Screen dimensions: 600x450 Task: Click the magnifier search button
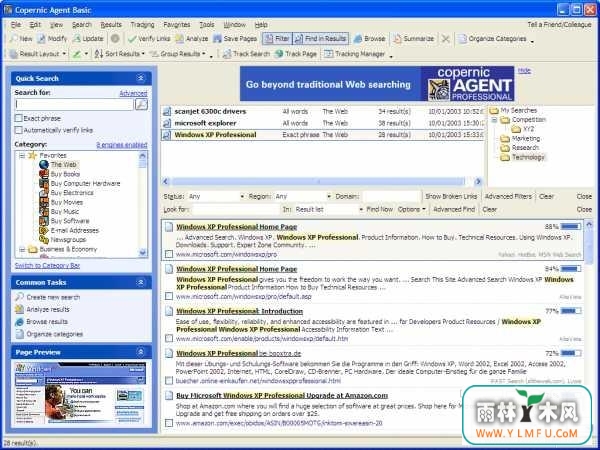141,104
